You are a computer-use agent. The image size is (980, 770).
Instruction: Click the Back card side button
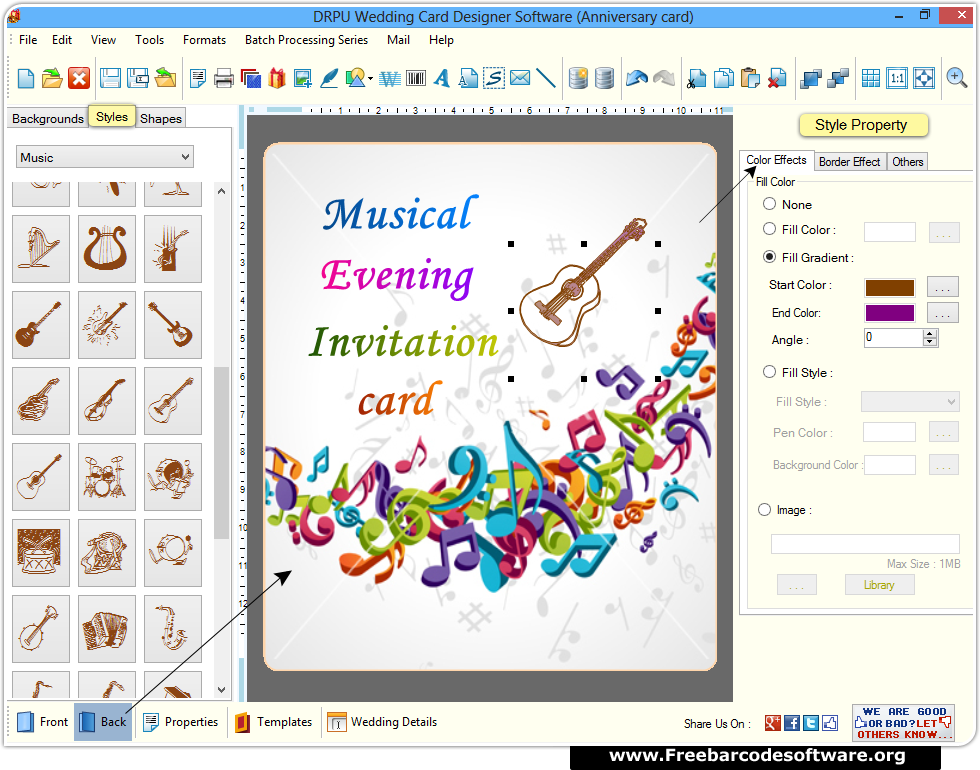click(x=103, y=722)
